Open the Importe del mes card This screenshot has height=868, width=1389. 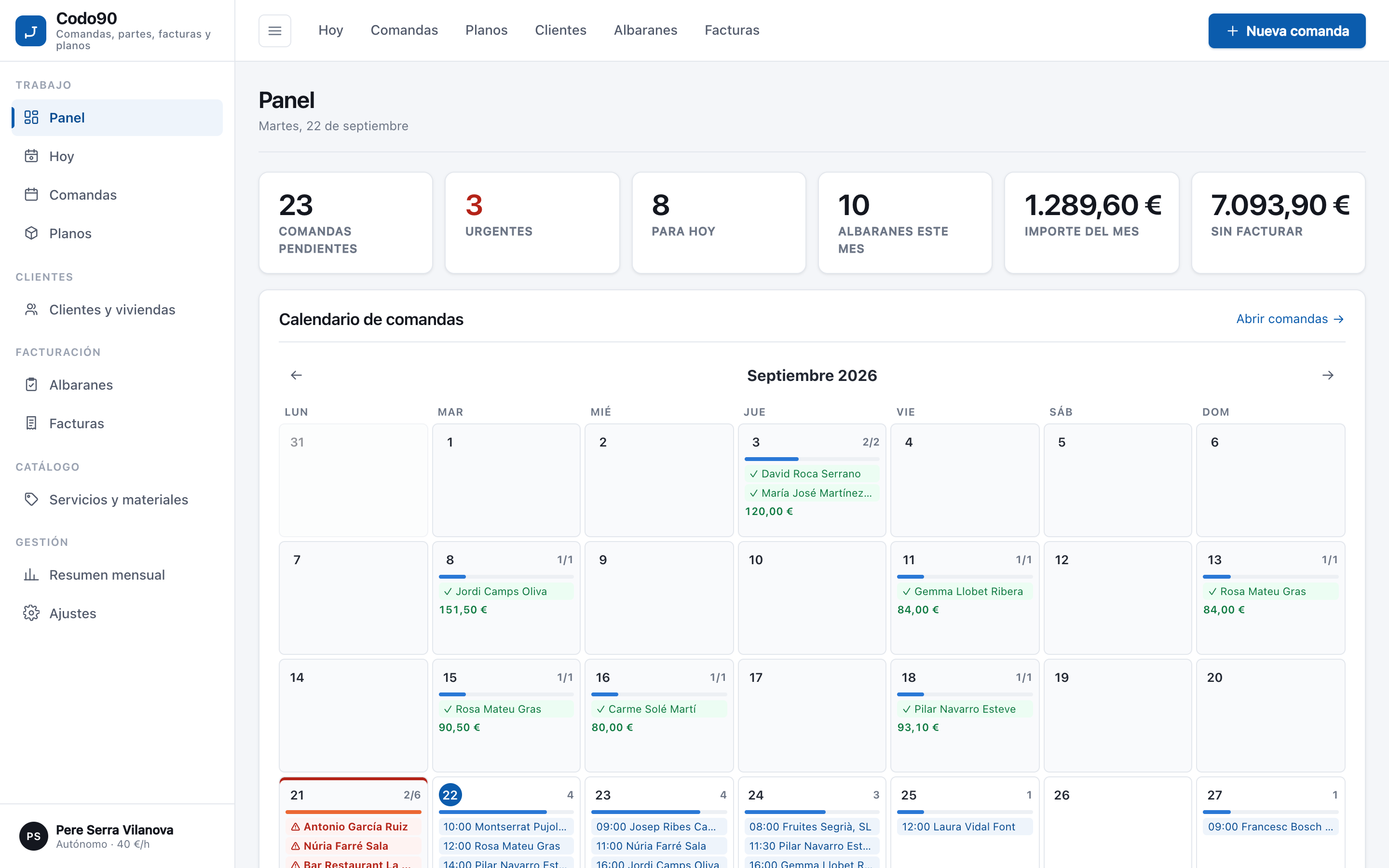pyautogui.click(x=1092, y=223)
